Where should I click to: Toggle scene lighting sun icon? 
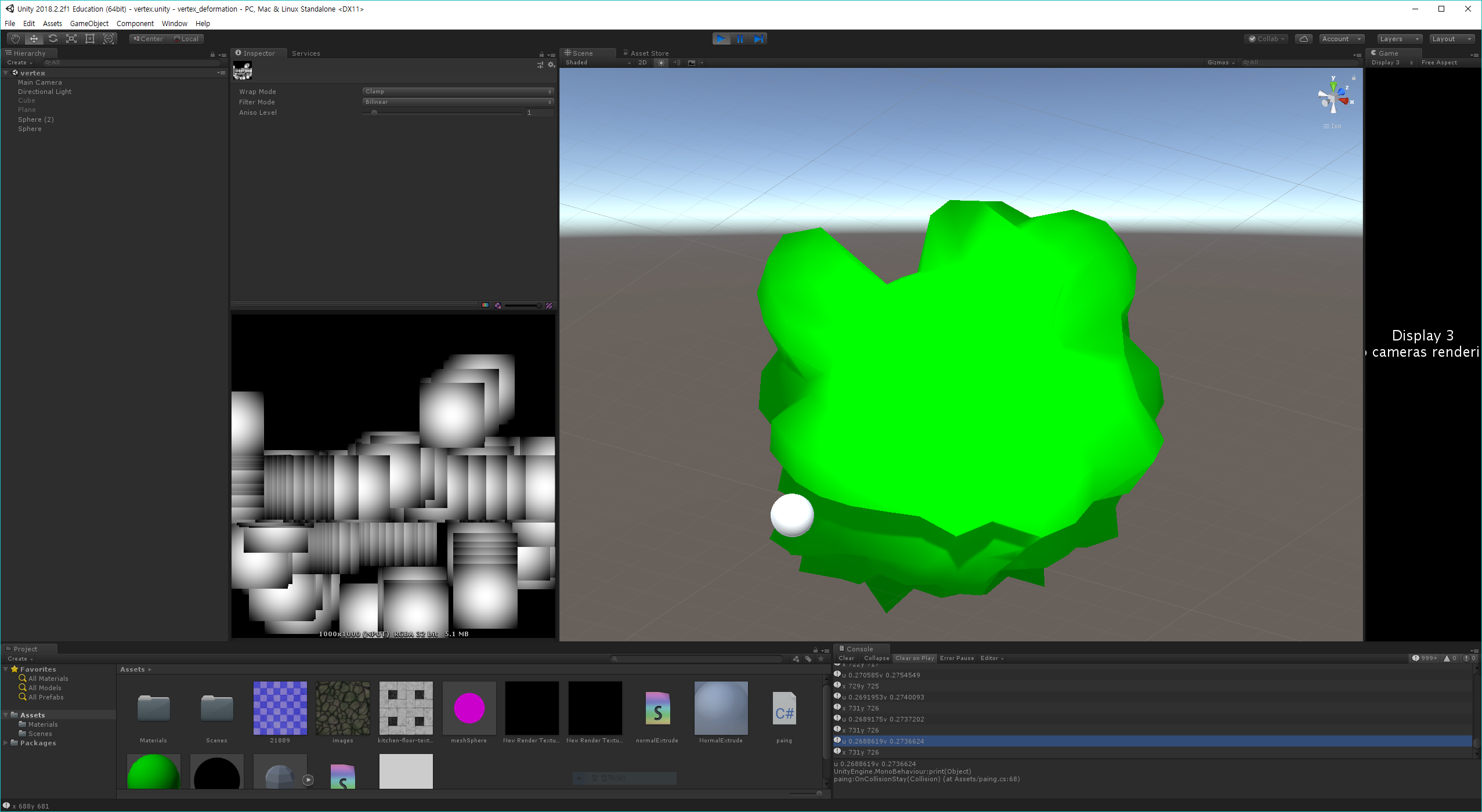point(661,63)
